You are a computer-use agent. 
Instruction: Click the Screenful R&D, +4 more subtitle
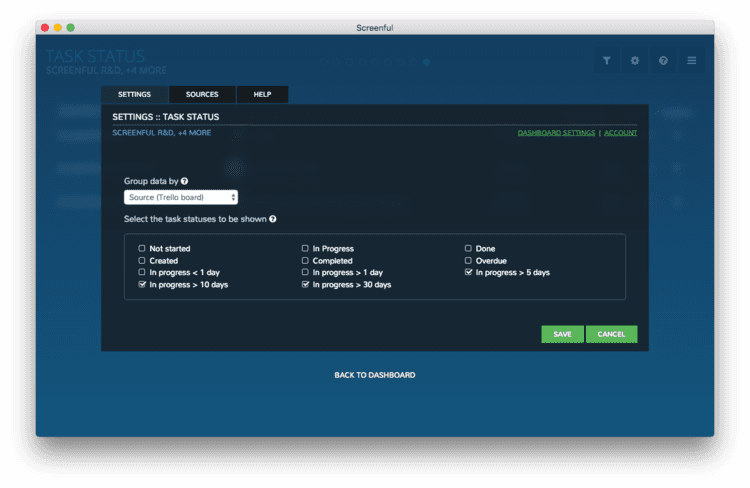tap(162, 133)
